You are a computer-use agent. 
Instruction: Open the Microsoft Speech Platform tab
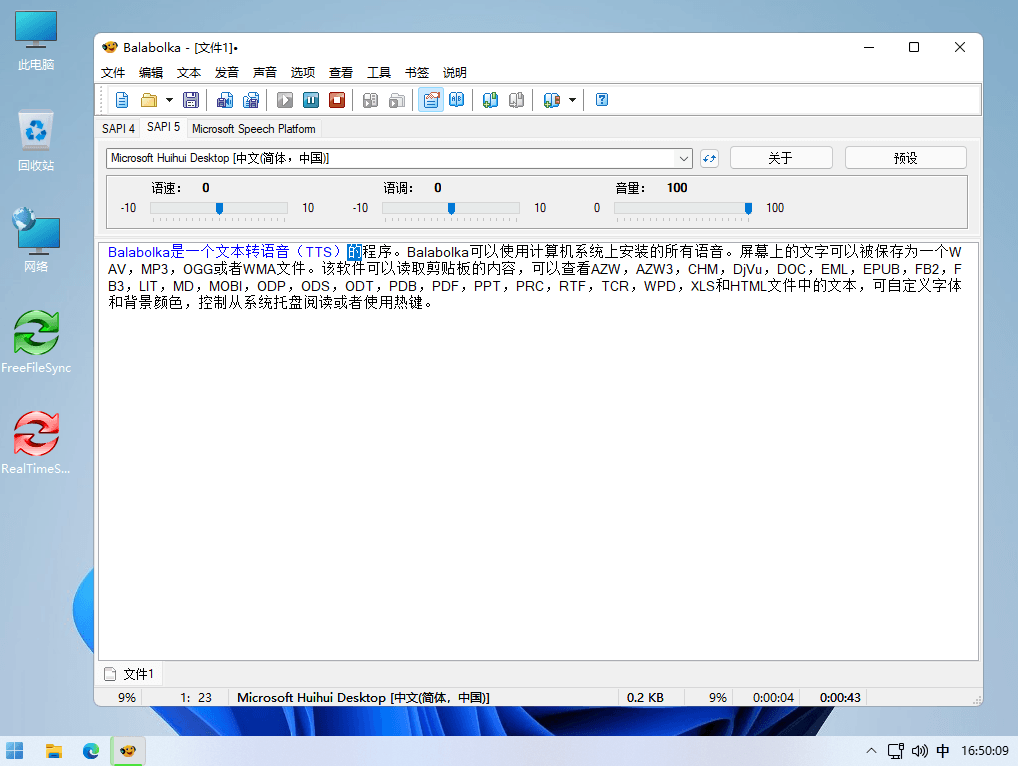click(253, 128)
